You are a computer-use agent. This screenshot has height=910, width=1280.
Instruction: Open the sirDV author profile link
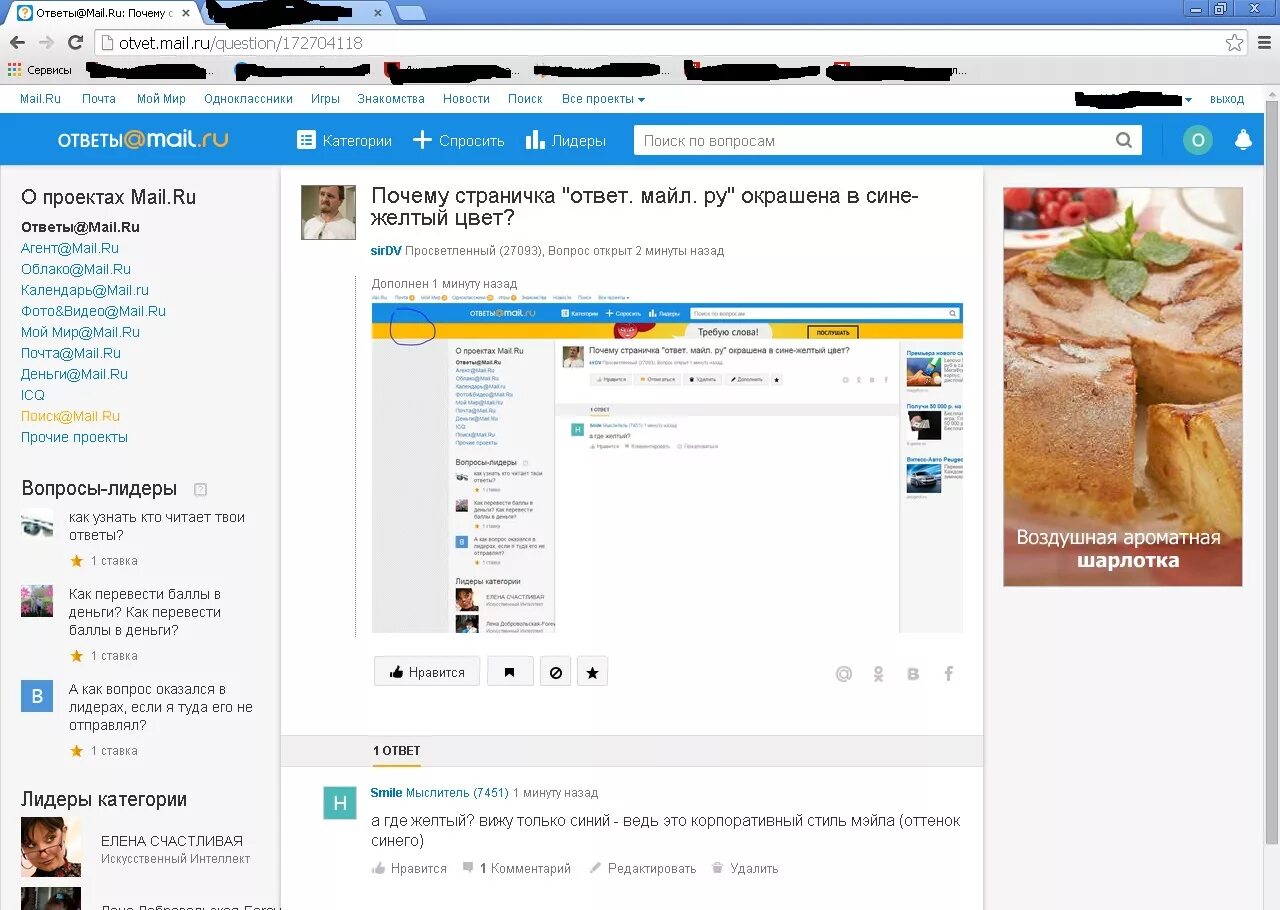click(x=386, y=251)
